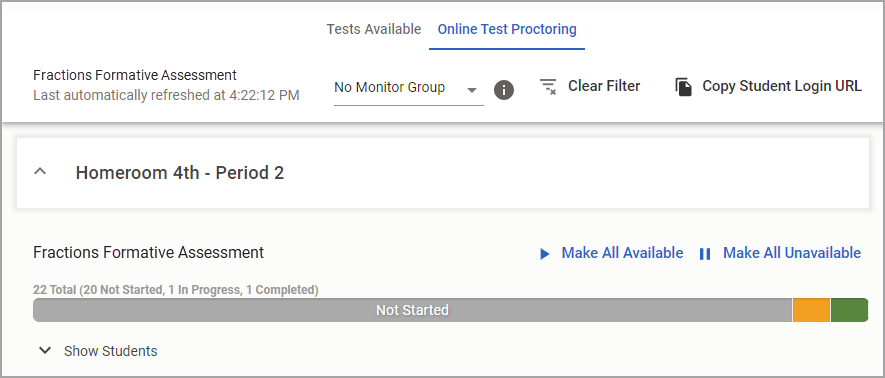This screenshot has width=885, height=378.
Task: Click the Show Students label
Action: coord(111,351)
